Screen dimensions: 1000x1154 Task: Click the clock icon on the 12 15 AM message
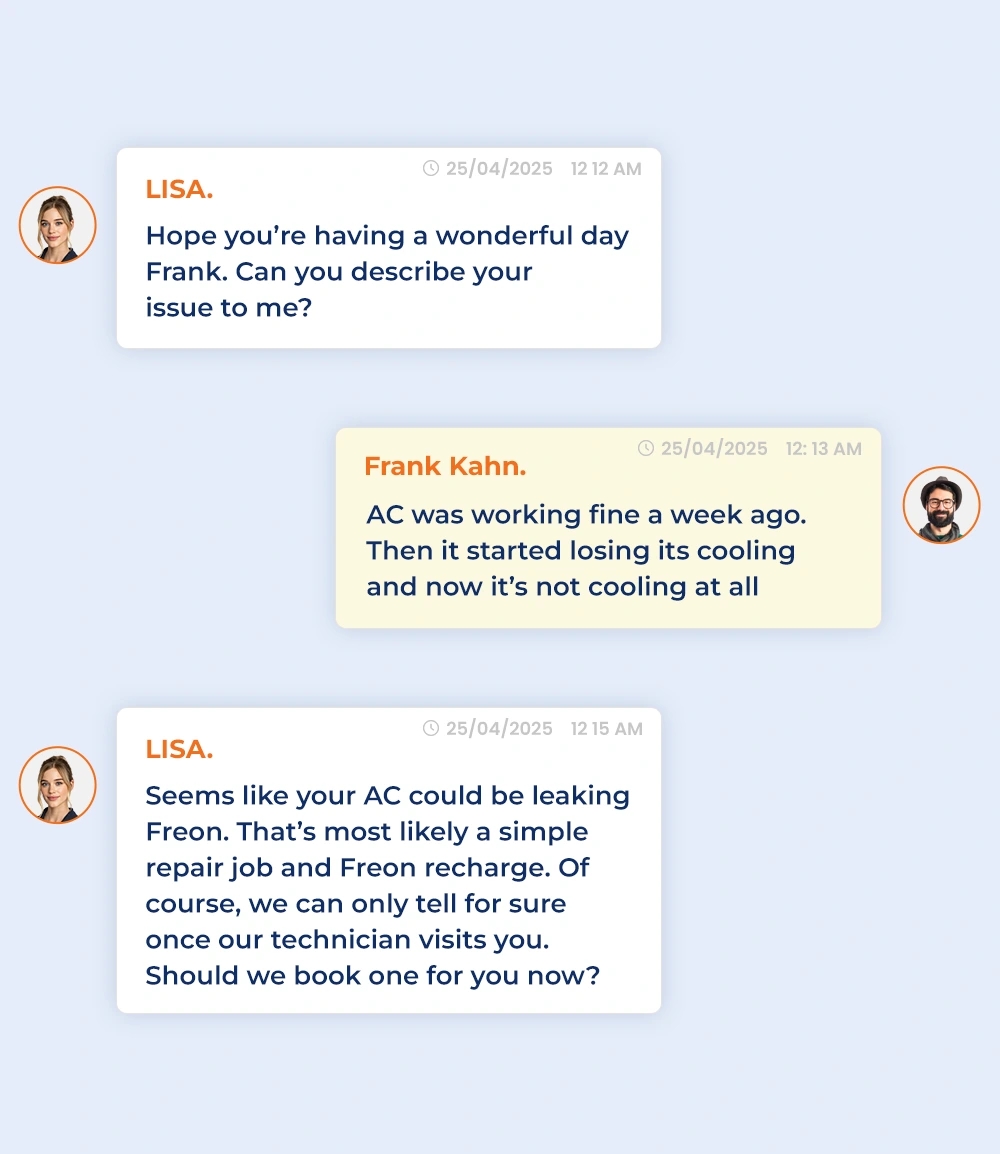click(x=430, y=728)
